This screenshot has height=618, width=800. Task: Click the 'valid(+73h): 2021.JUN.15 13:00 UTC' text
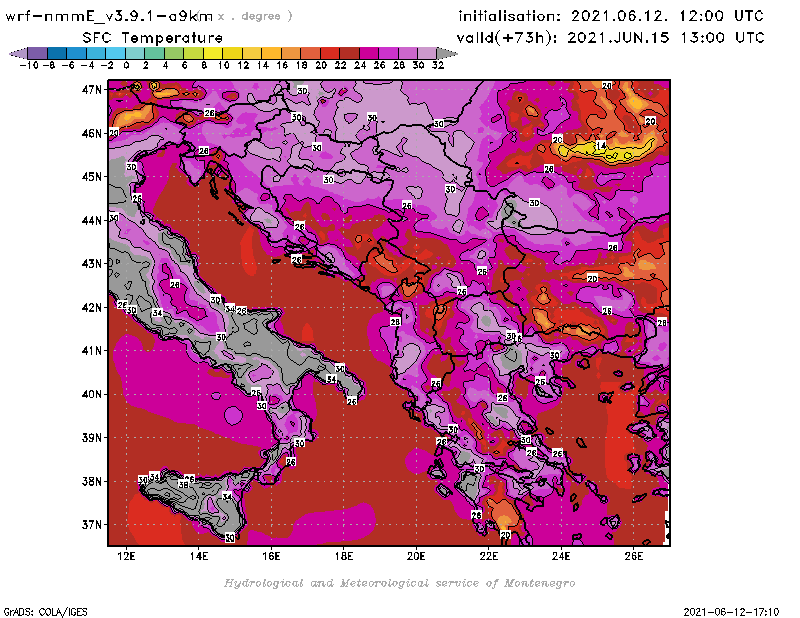tap(610, 38)
